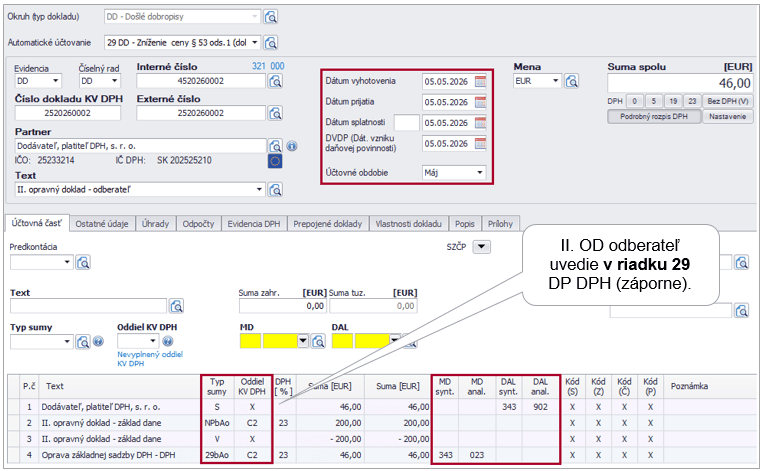Screen dimensions: 763x471
Task: Open lookup icon beside Predkontácia
Action: 84,262
